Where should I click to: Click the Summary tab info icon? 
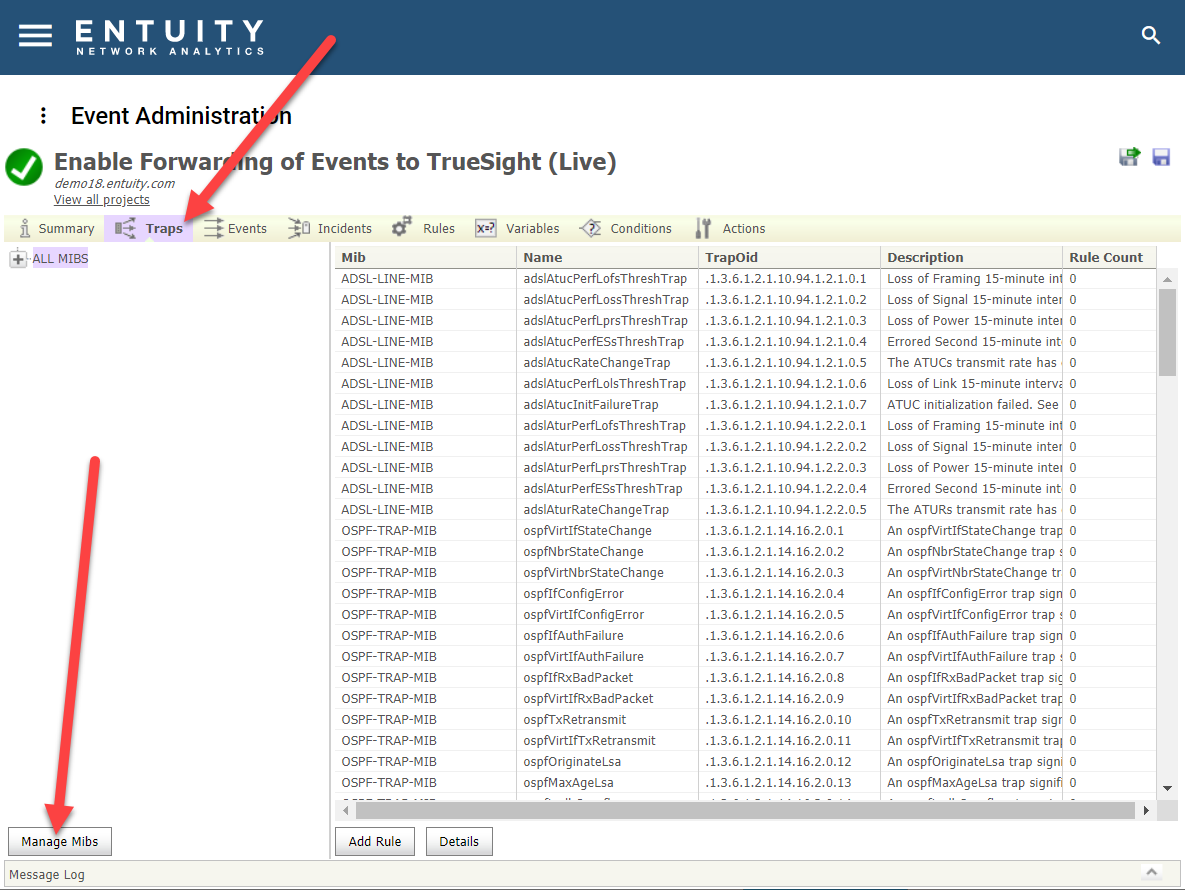(25, 228)
